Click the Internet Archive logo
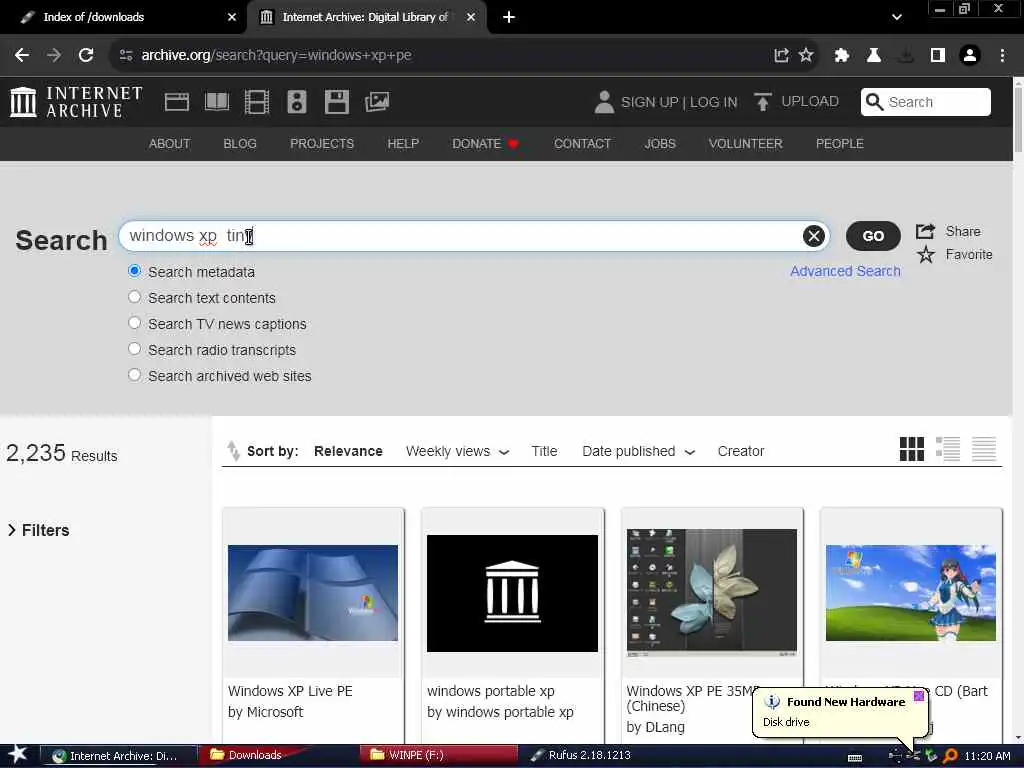 (x=76, y=102)
